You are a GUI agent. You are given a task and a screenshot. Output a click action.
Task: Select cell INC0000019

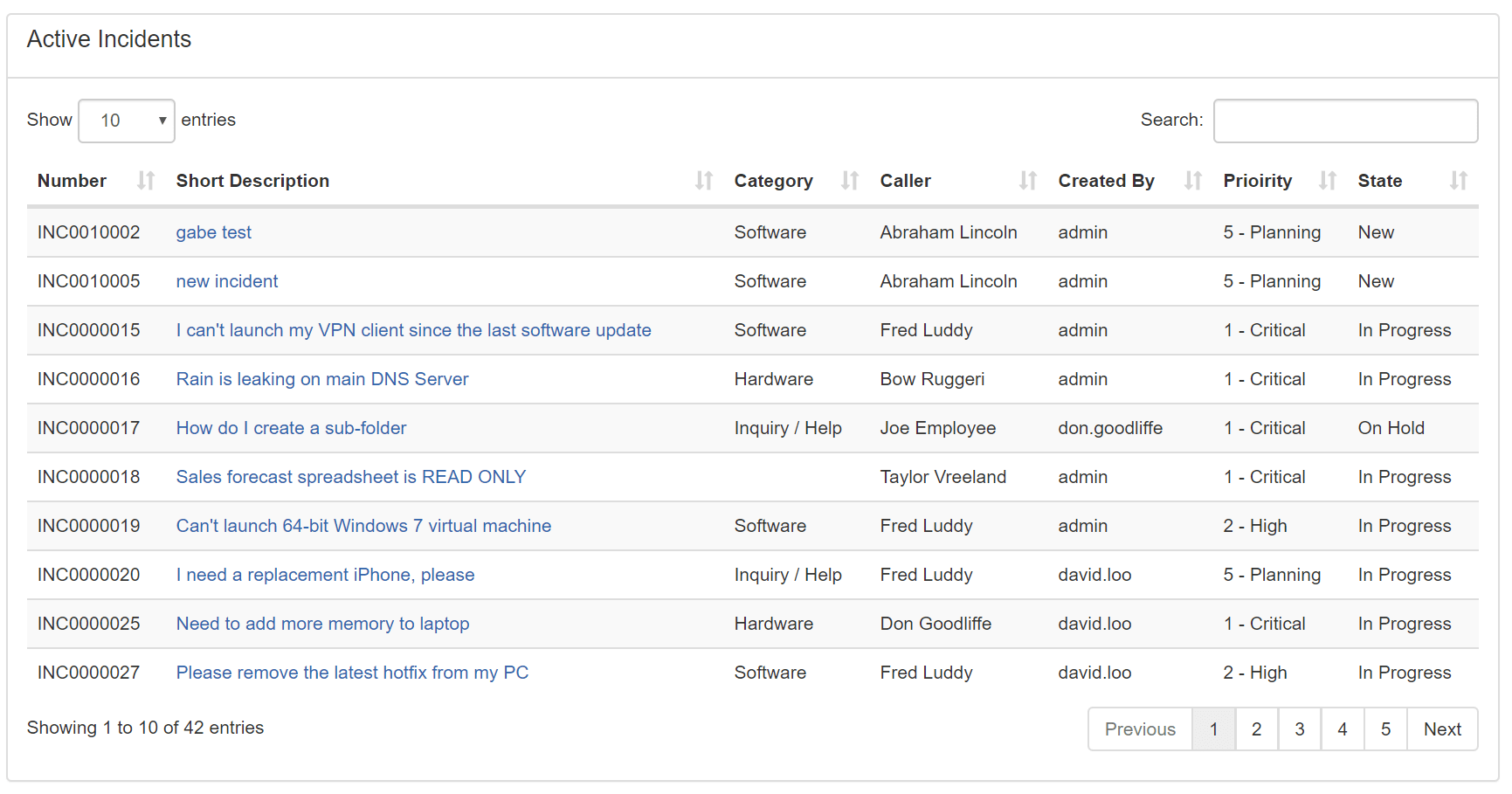[x=89, y=526]
